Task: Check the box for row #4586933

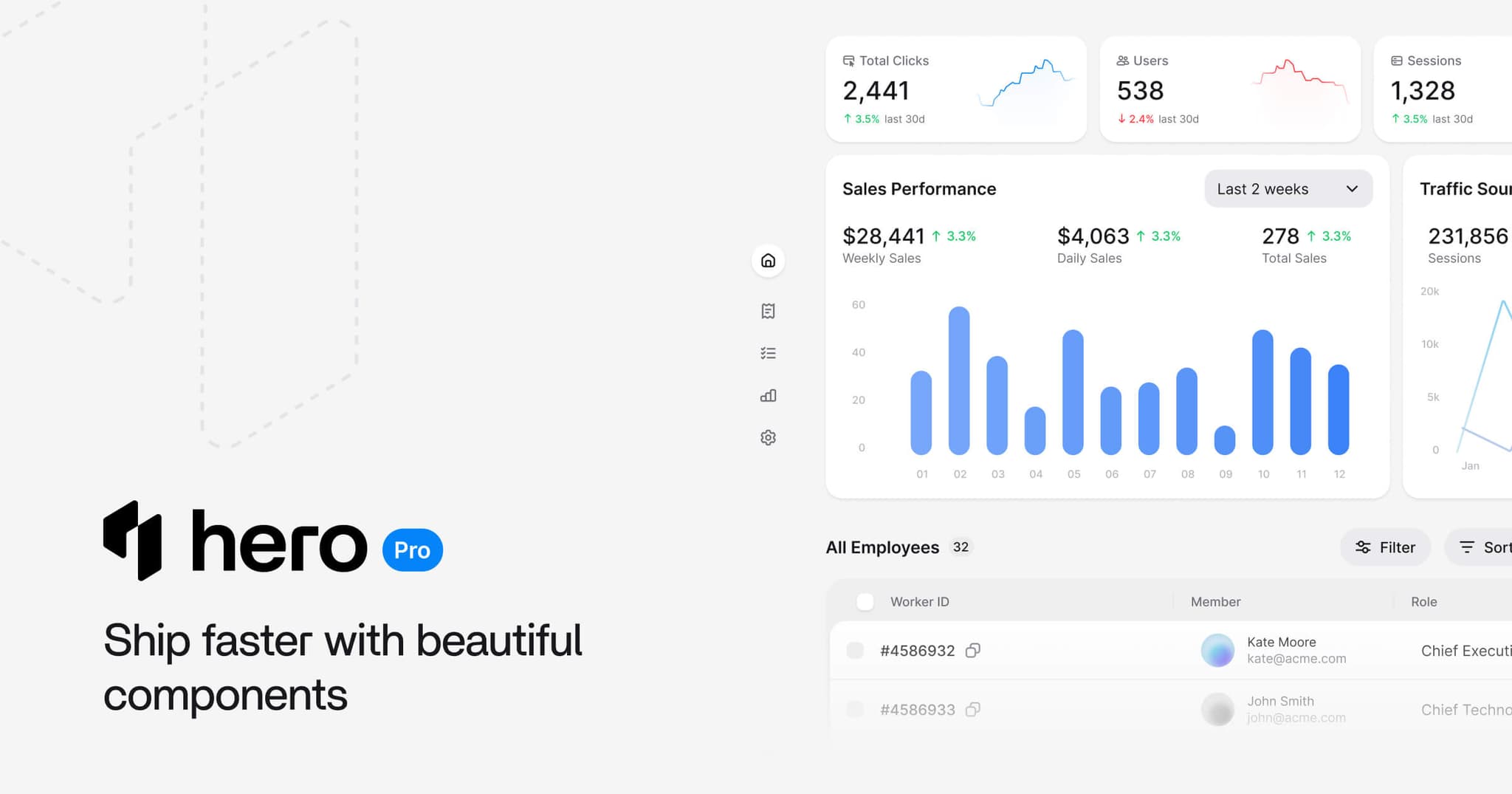Action: point(855,709)
